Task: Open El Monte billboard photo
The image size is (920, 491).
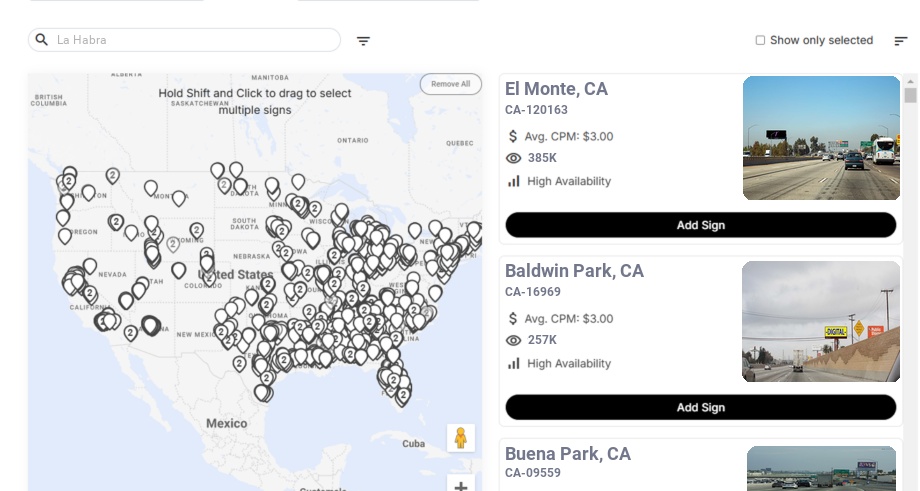Action: click(821, 138)
